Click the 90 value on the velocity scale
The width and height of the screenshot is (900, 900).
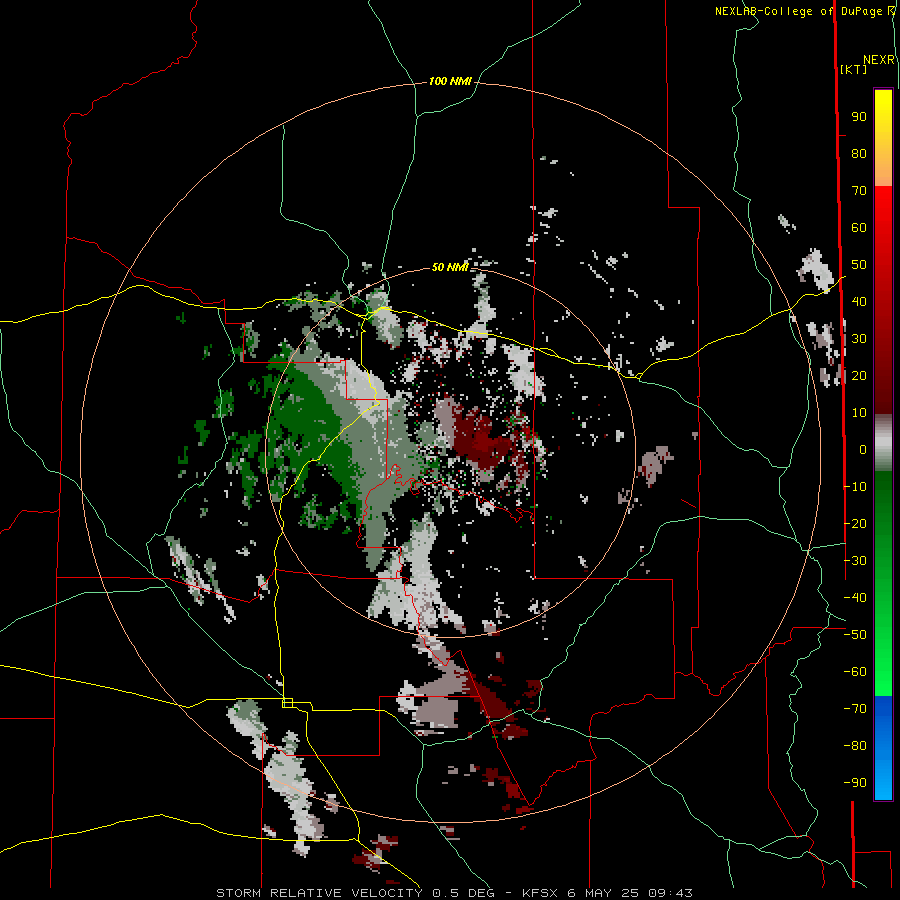coord(859,117)
